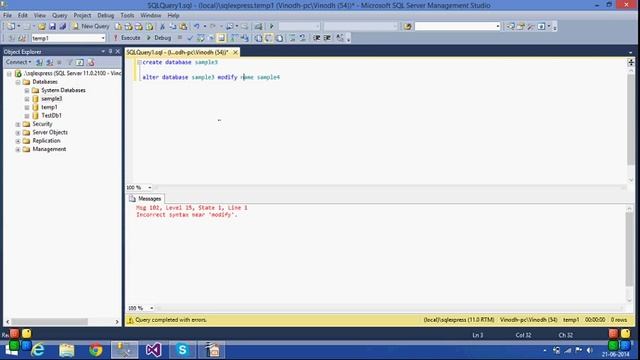
Task: Click the Parse query checkmark icon
Action: point(190,38)
